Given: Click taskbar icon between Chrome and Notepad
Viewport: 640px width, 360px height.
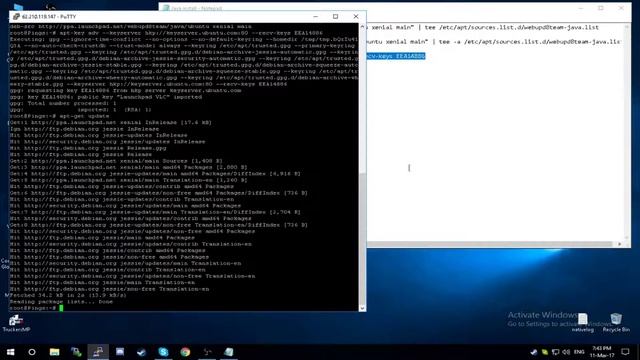Looking at the screenshot, I should 207,352.
